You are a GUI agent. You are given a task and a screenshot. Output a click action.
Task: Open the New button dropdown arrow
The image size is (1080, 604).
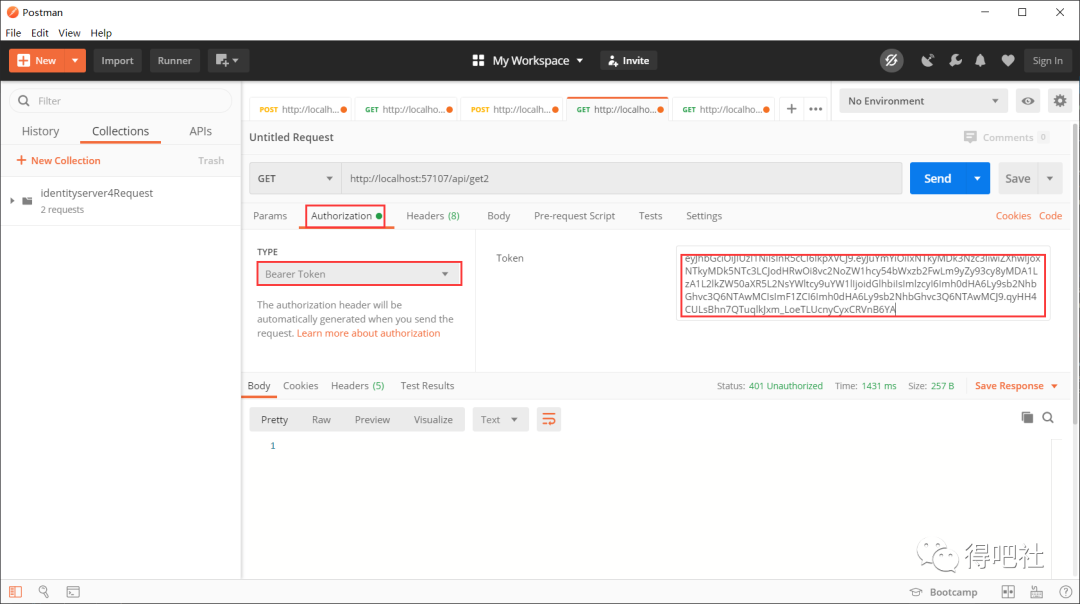tap(75, 61)
